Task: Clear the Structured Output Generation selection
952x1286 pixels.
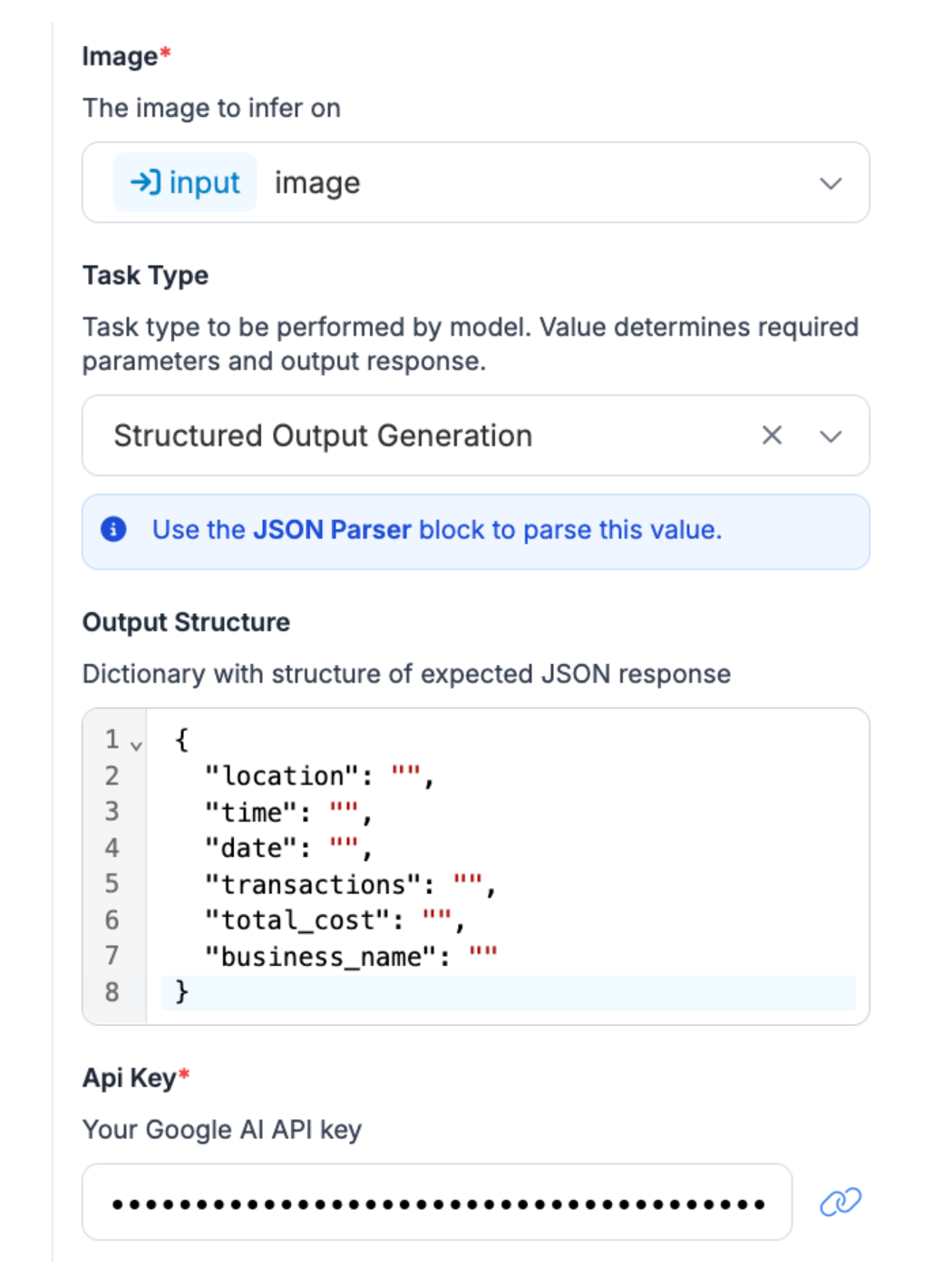Action: click(772, 435)
